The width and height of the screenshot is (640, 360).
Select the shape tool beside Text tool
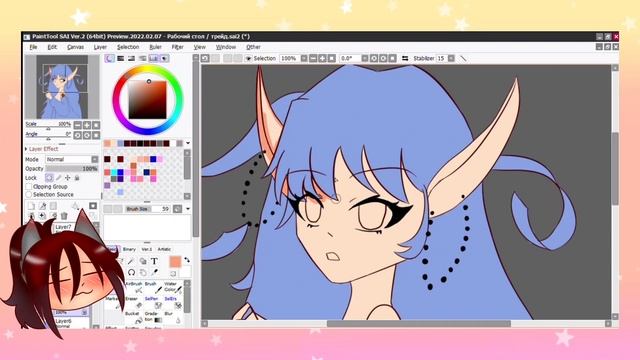click(143, 261)
